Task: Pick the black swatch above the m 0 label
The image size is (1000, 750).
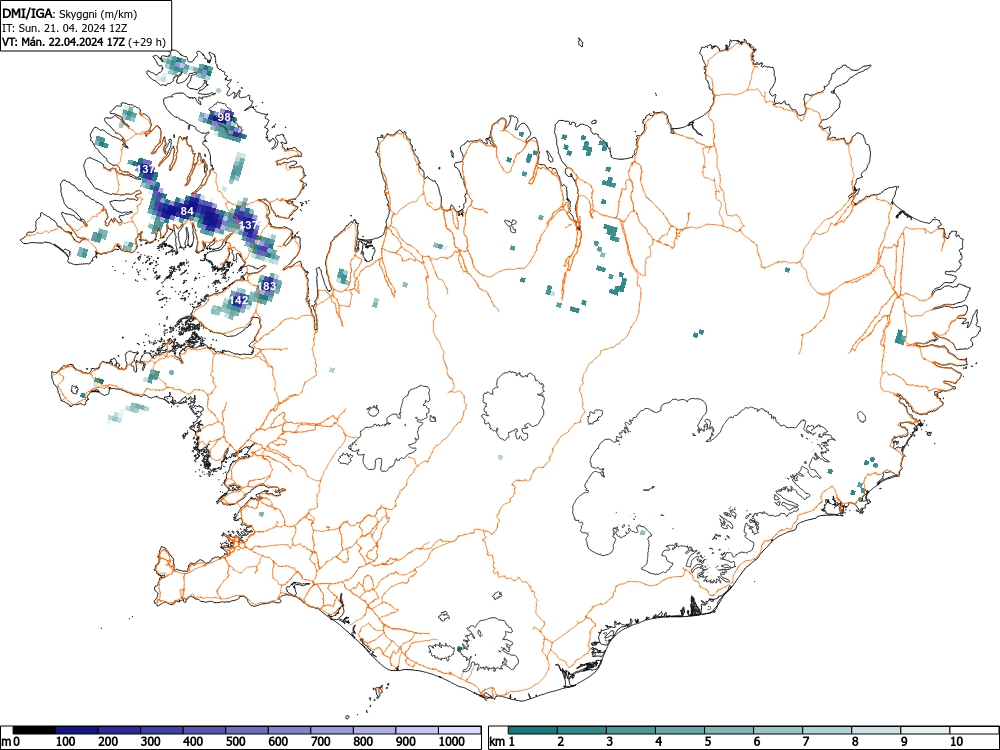Action: 34,730
